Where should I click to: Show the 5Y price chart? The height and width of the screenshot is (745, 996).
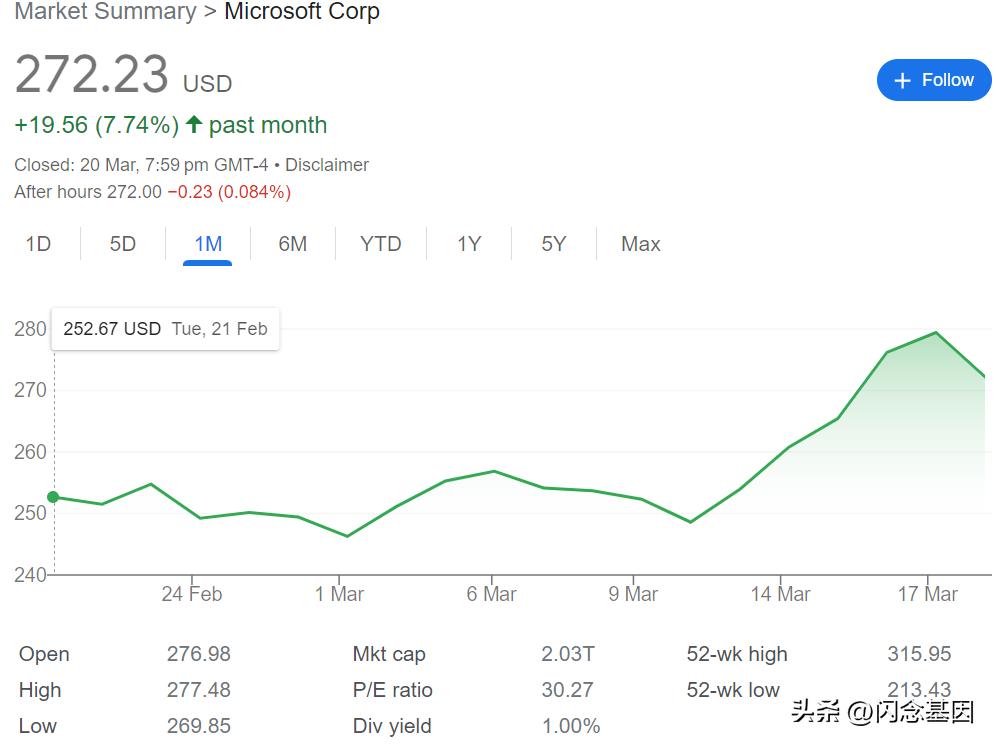point(553,244)
